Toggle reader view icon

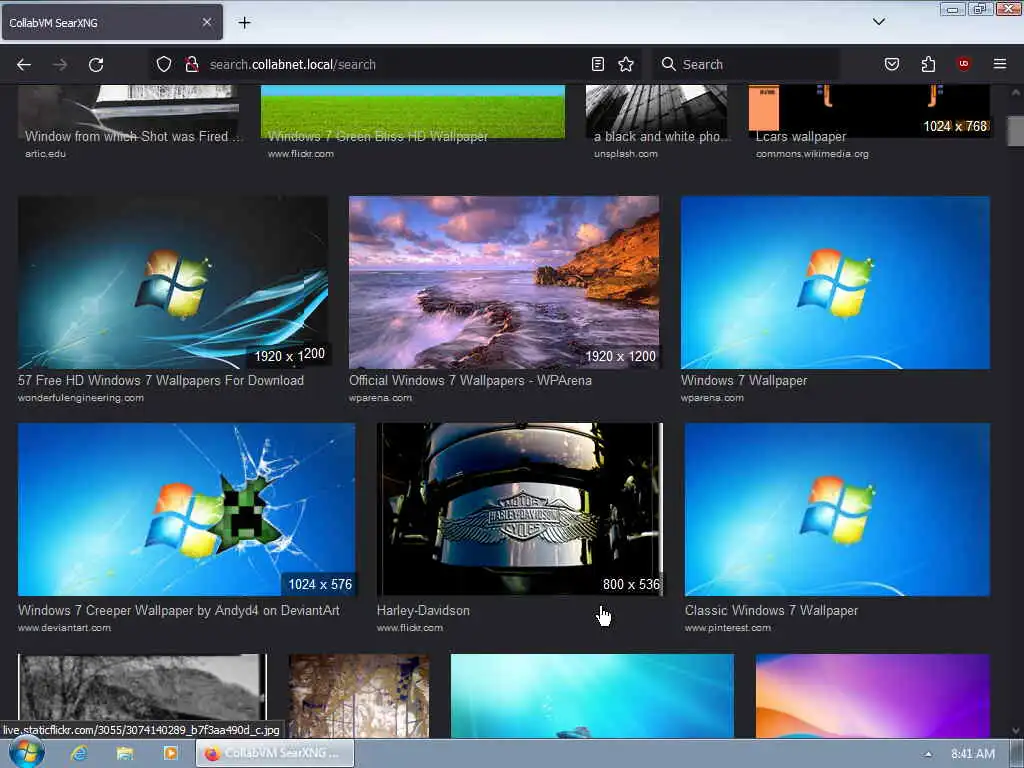[598, 64]
